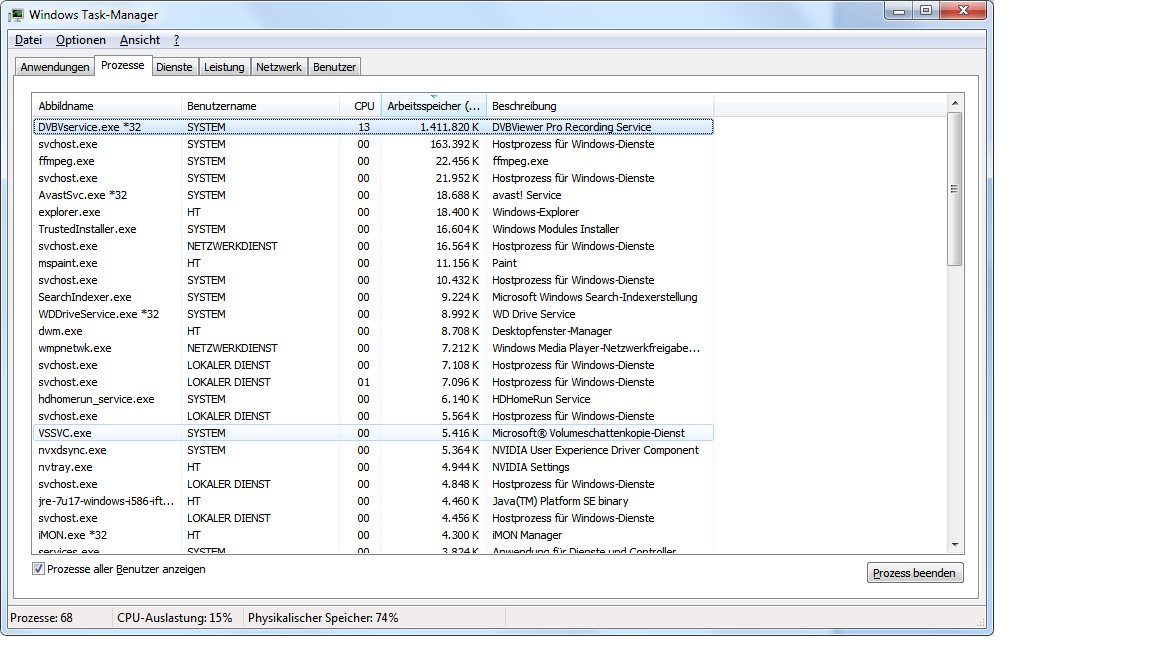Image resolution: width=1152 pixels, height=648 pixels.
Task: Switch to the Dienste tab
Action: [x=174, y=67]
